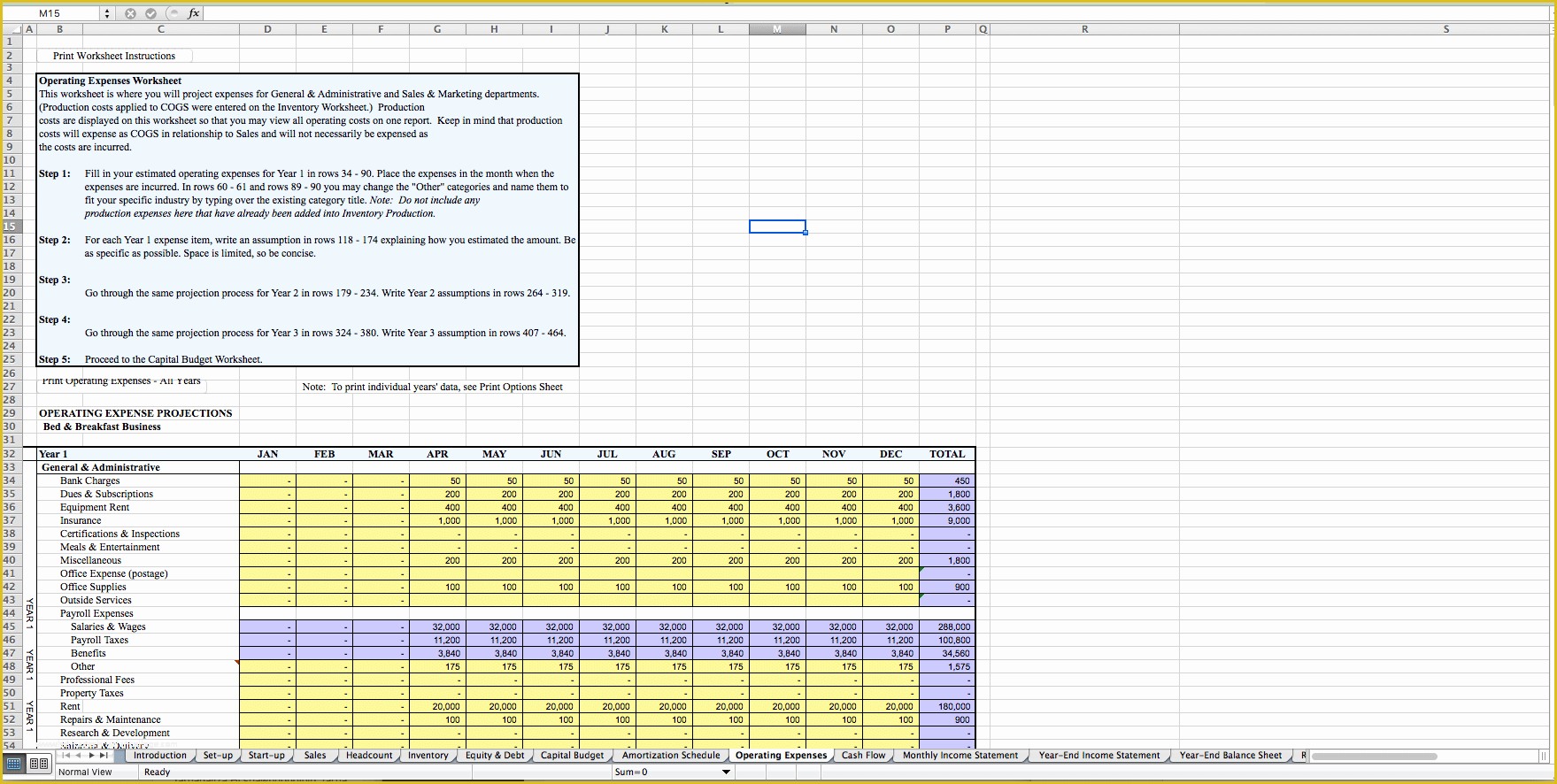Click the Bank Charges row label
Viewport: 1557px width, 784px height.
click(90, 480)
